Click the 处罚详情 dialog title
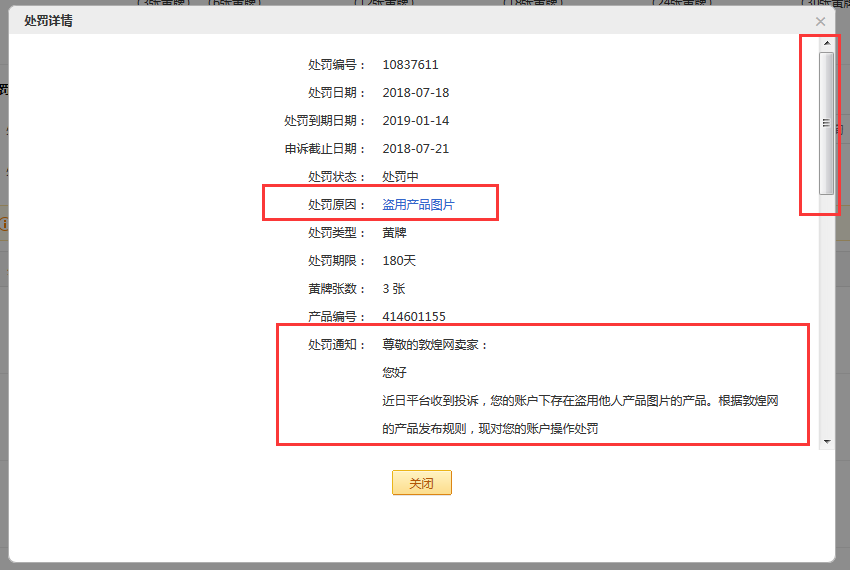Image resolution: width=850 pixels, height=570 pixels. pos(48,21)
